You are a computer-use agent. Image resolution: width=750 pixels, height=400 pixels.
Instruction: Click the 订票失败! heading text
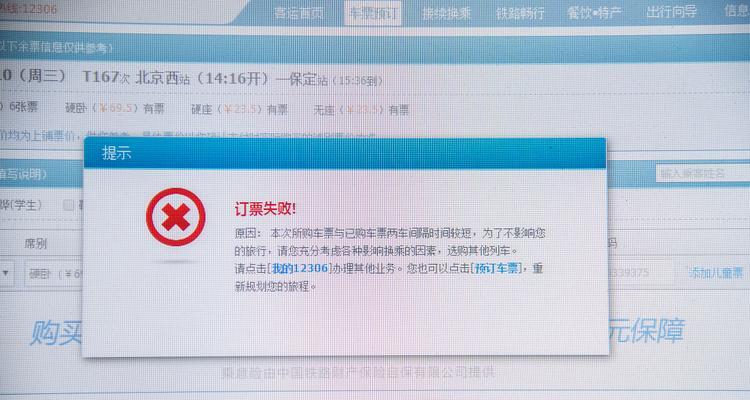point(265,209)
